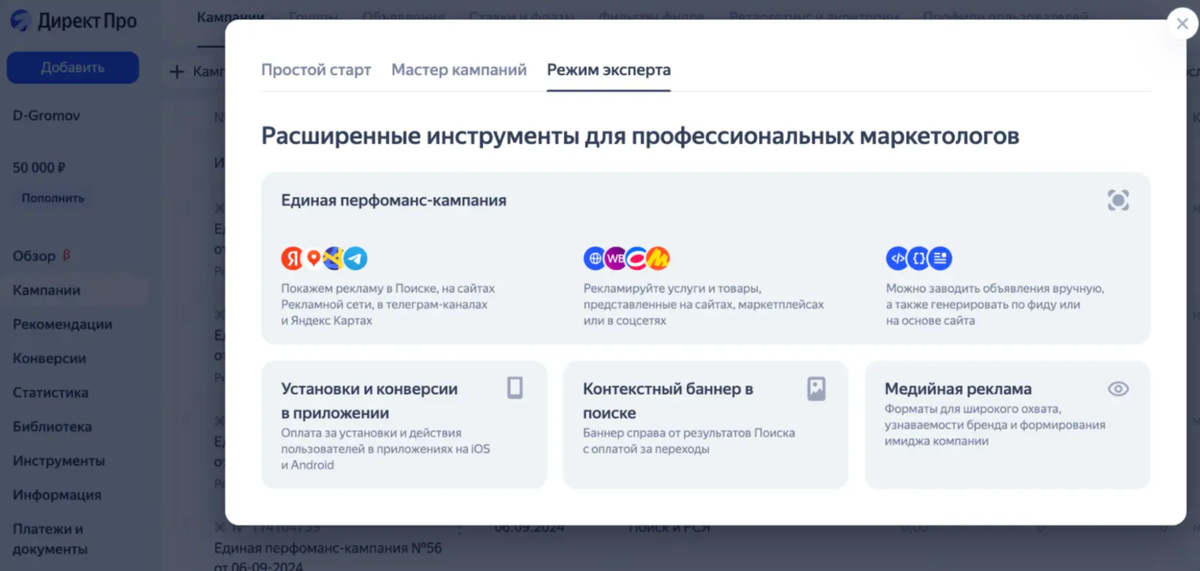
Task: Click the Единая перфоманс-кампания №56 row text
Action: pos(328,549)
